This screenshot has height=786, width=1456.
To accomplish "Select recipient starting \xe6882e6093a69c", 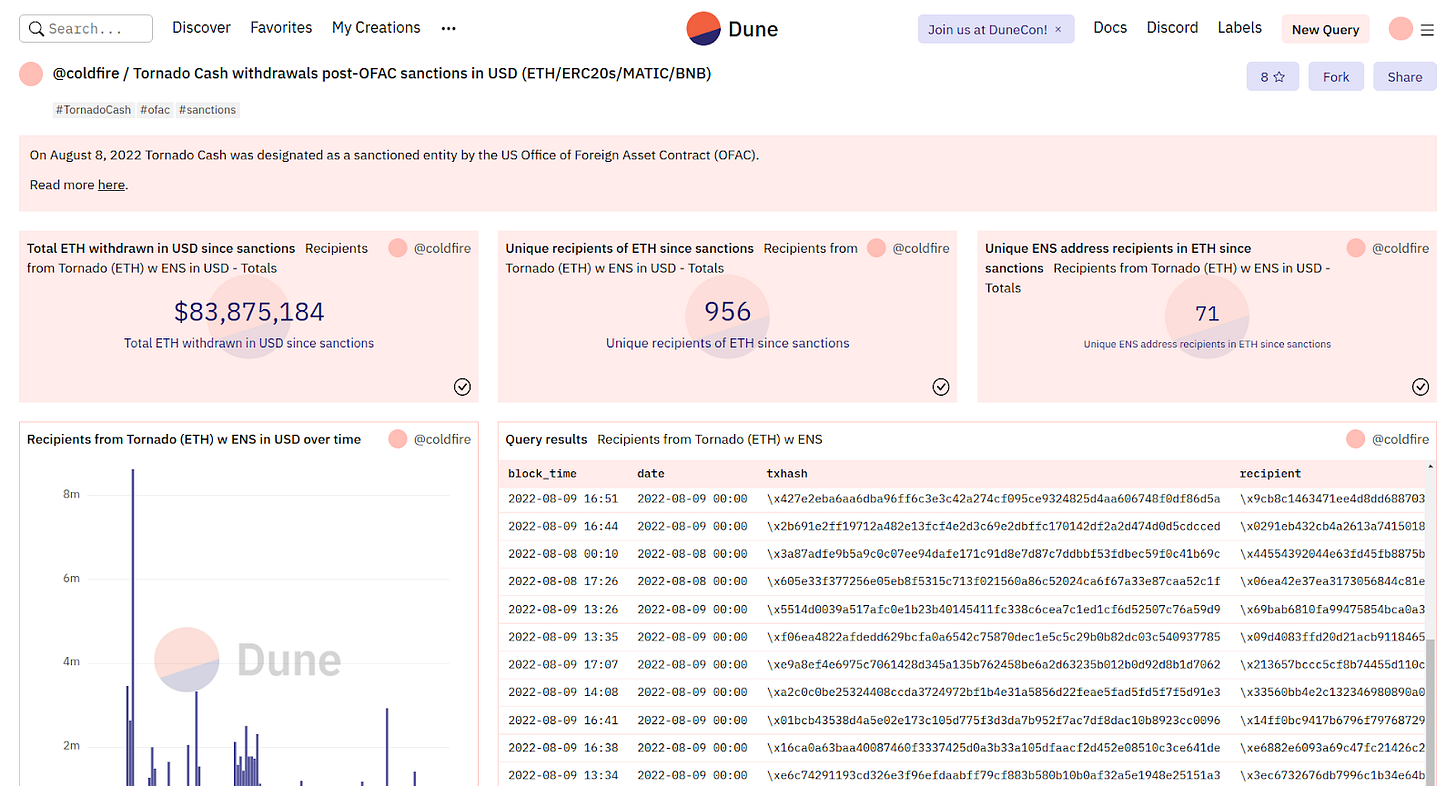I will [x=1333, y=747].
